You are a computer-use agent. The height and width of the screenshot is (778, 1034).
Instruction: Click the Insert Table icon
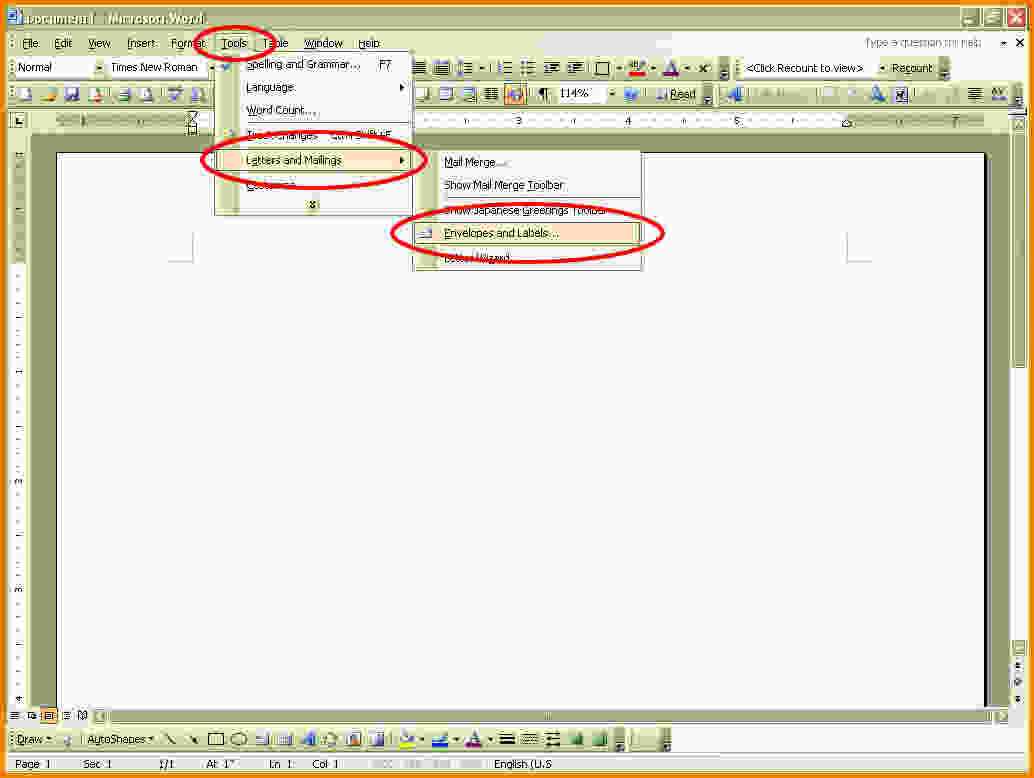[446, 94]
